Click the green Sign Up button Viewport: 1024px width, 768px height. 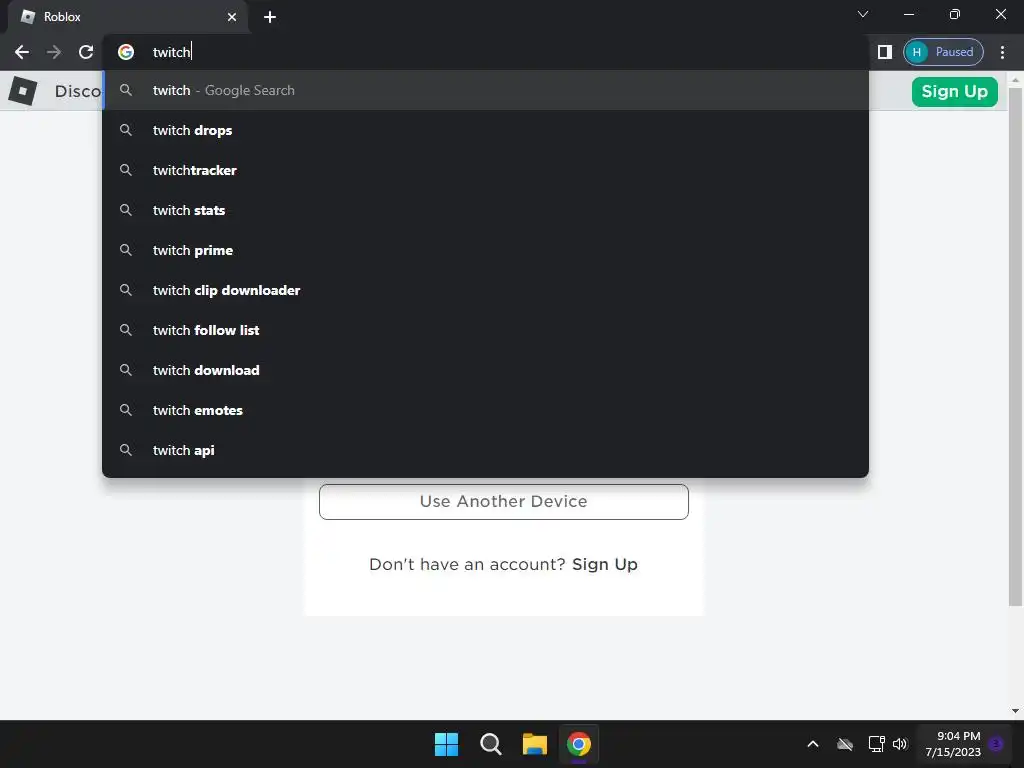click(954, 91)
